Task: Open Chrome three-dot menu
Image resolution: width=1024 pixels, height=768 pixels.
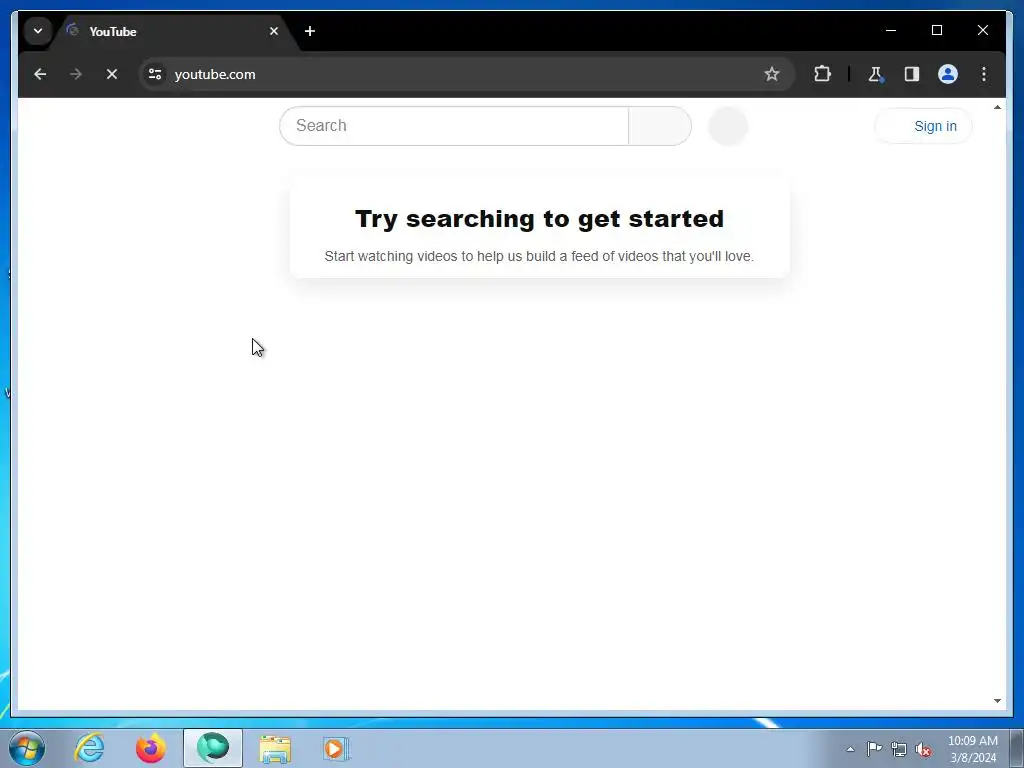Action: coord(984,74)
